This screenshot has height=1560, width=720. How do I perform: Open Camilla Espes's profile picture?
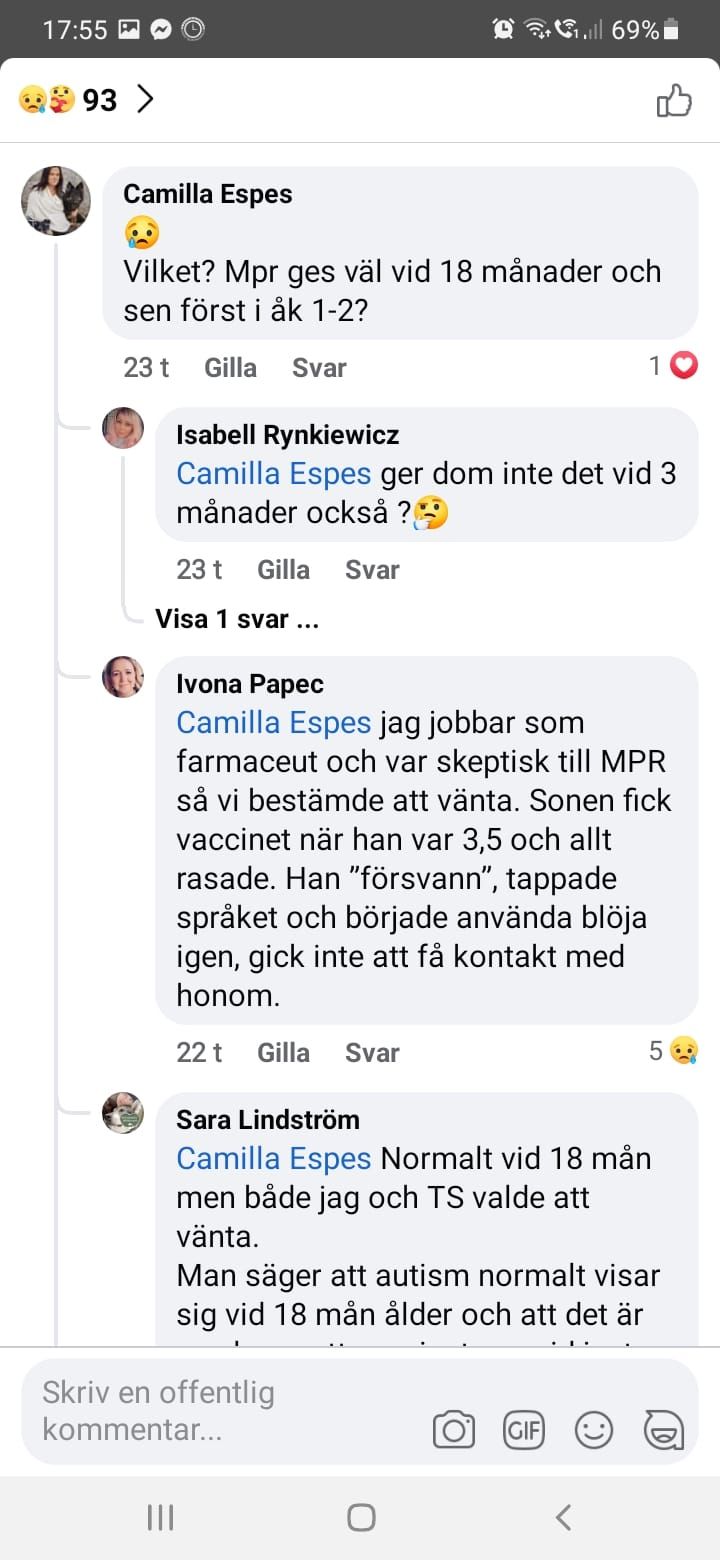[x=56, y=201]
